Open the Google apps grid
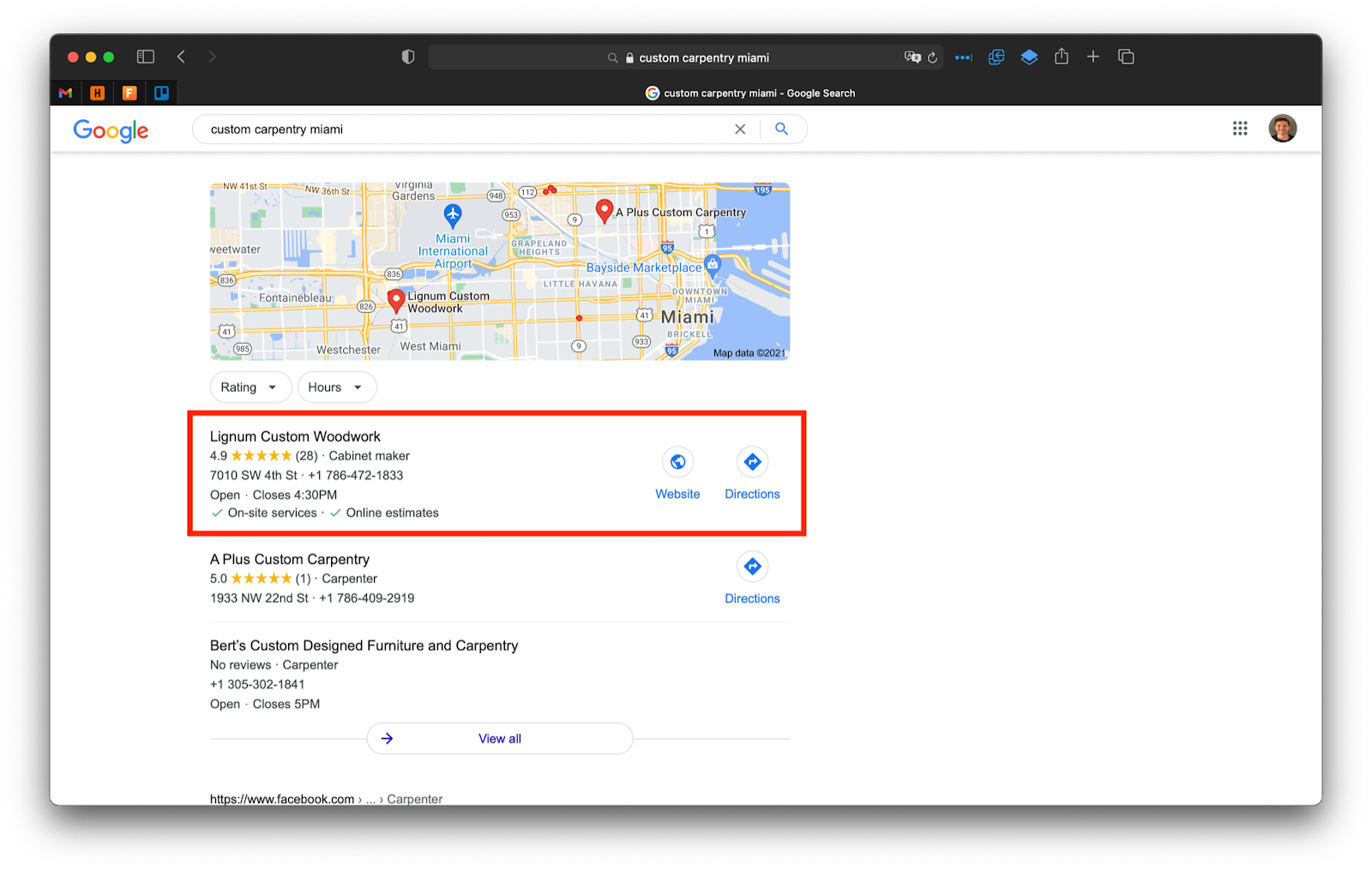This screenshot has width=1372, height=871. coord(1240,129)
